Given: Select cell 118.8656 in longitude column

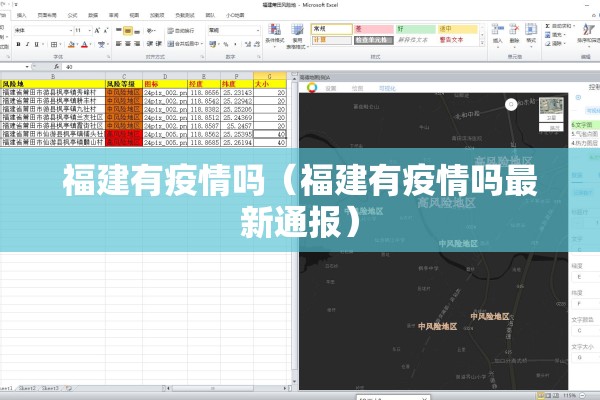Looking at the screenshot, I should (x=204, y=92).
